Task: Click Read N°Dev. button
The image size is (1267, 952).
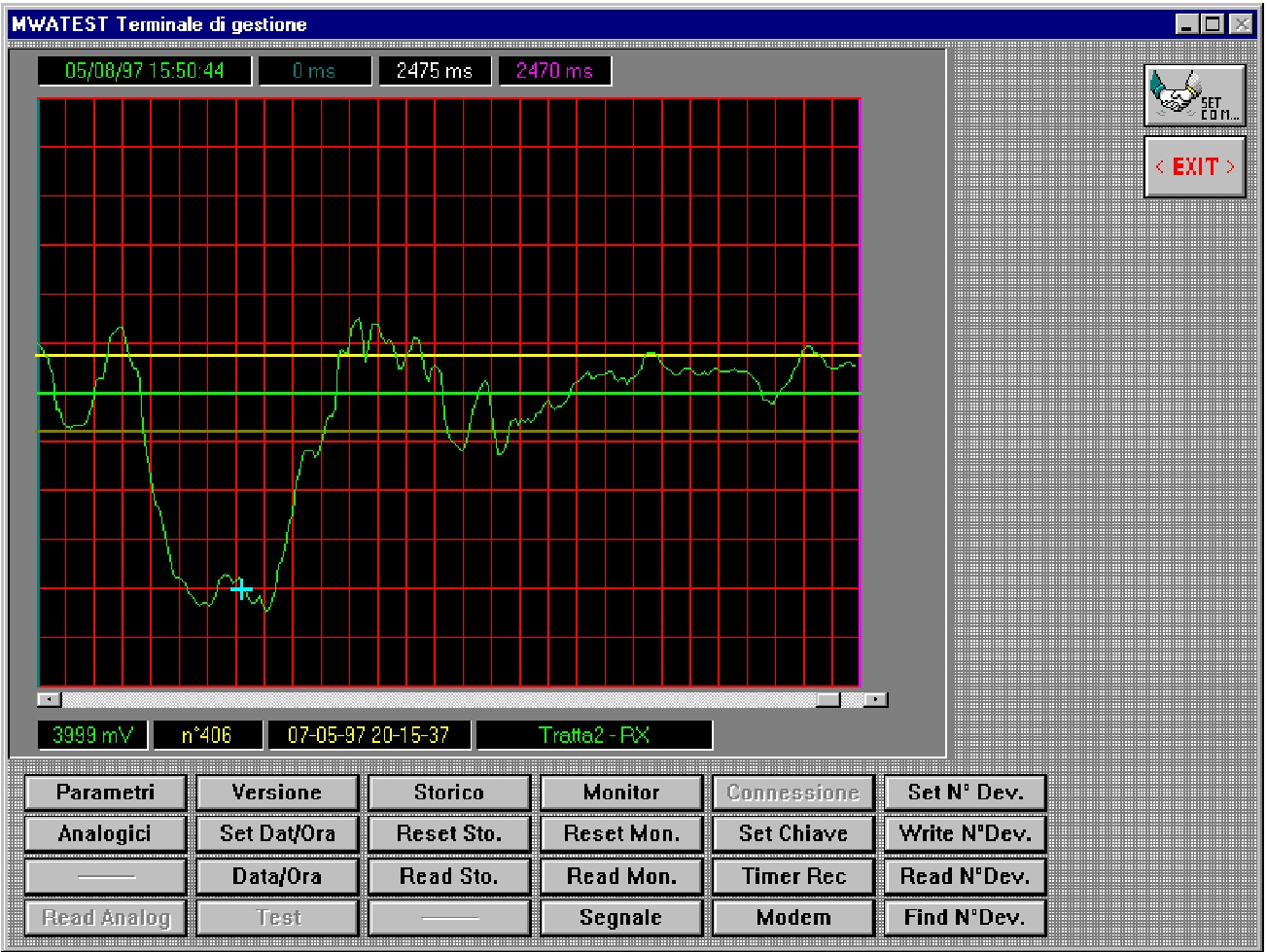Action: pyautogui.click(x=966, y=876)
